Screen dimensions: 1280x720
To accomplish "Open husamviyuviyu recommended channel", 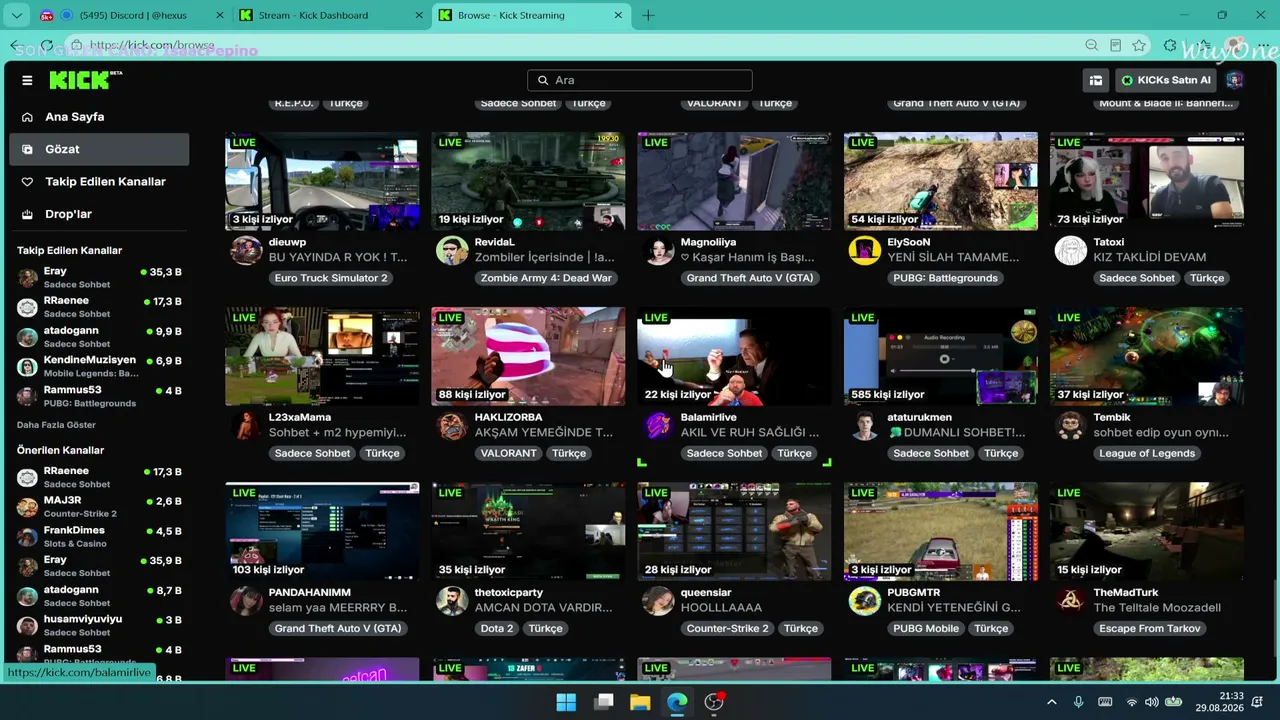I will coord(99,625).
